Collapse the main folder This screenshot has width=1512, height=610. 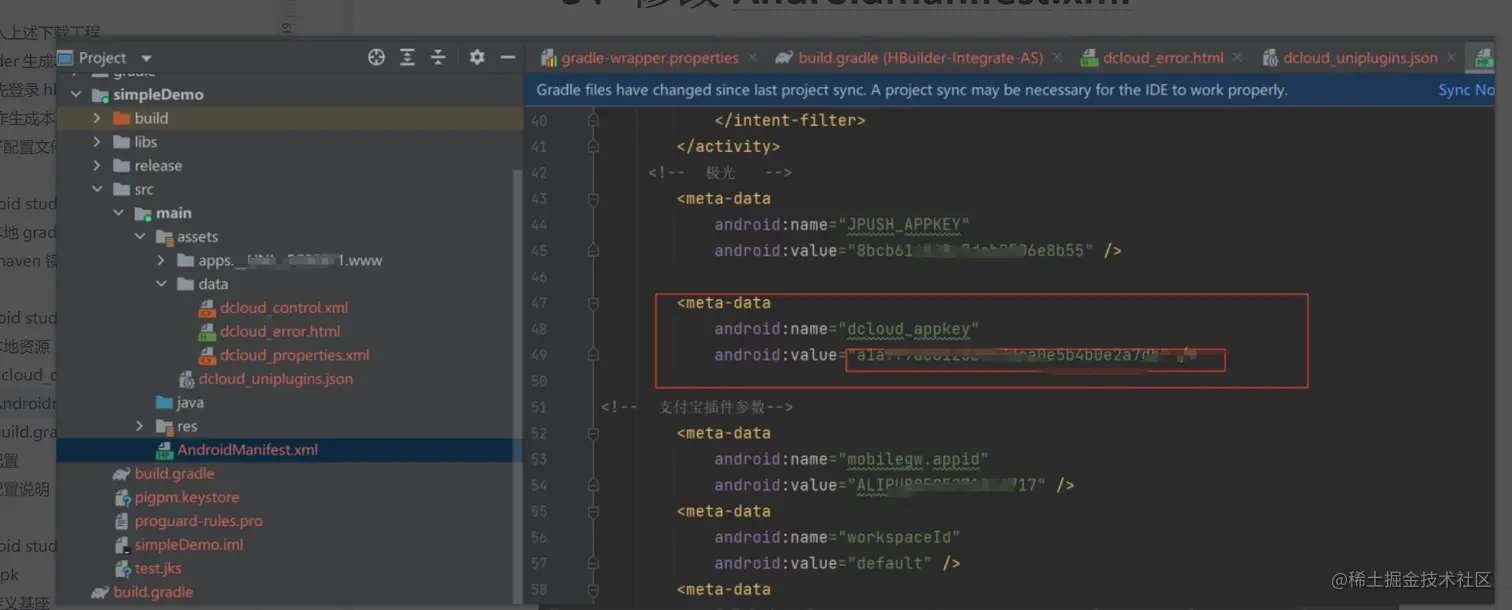[x=118, y=213]
